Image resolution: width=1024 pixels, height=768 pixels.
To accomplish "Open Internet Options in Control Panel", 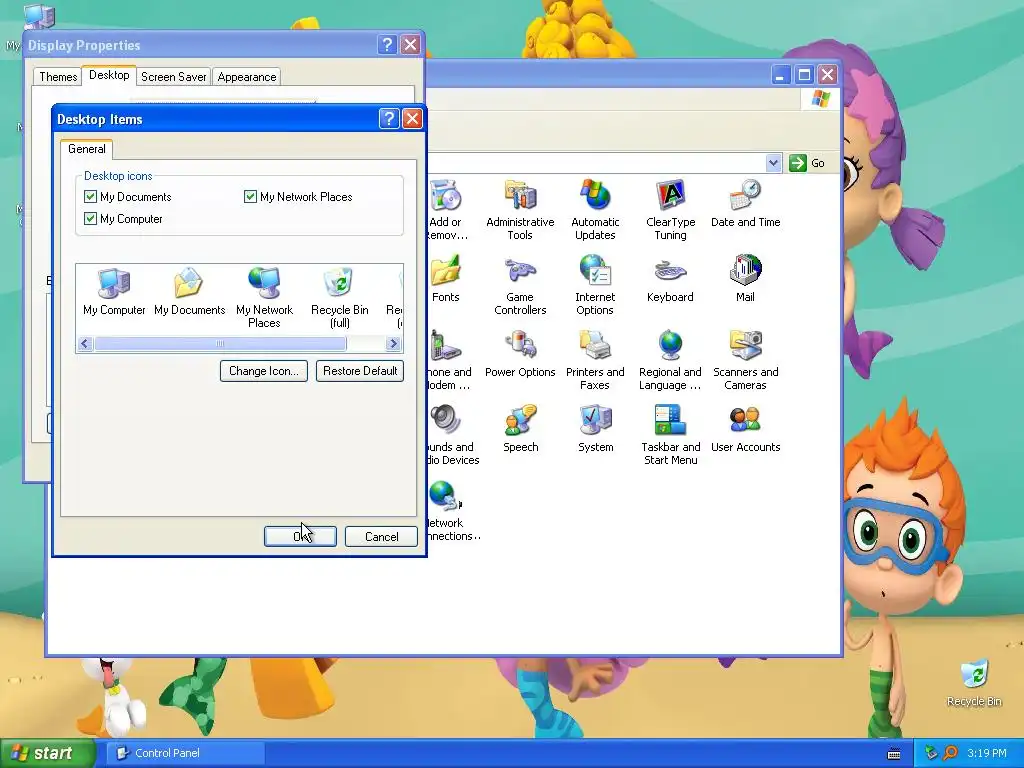I will pos(595,285).
